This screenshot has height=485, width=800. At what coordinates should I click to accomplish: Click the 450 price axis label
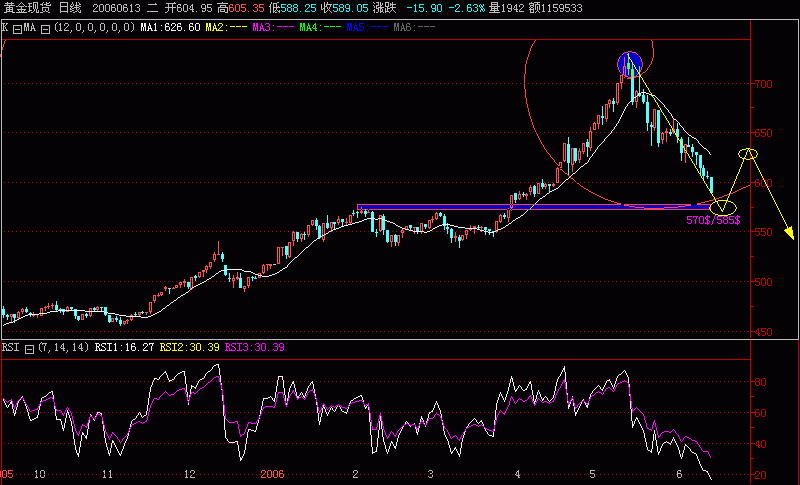point(764,332)
